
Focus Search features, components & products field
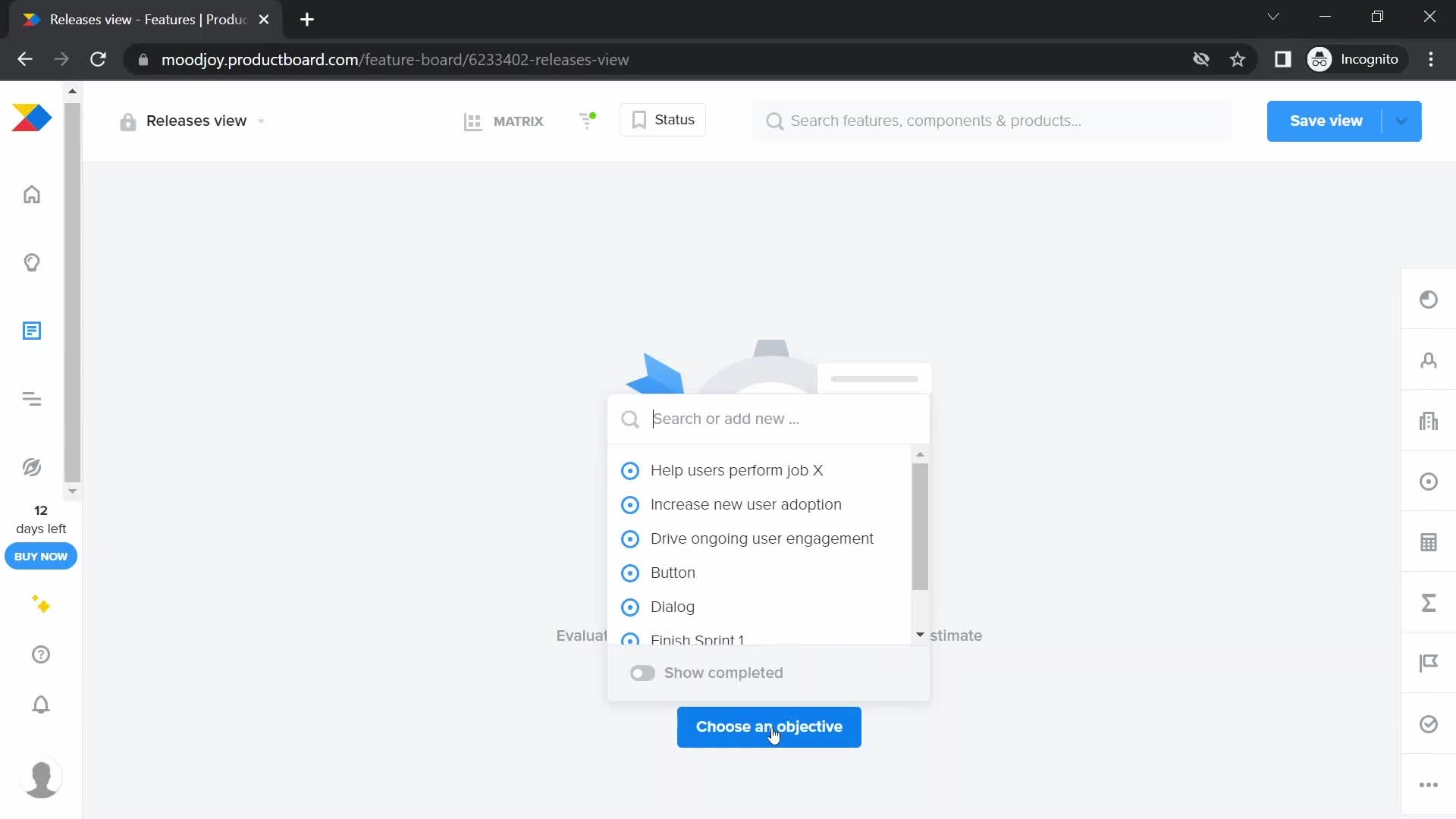992,121
